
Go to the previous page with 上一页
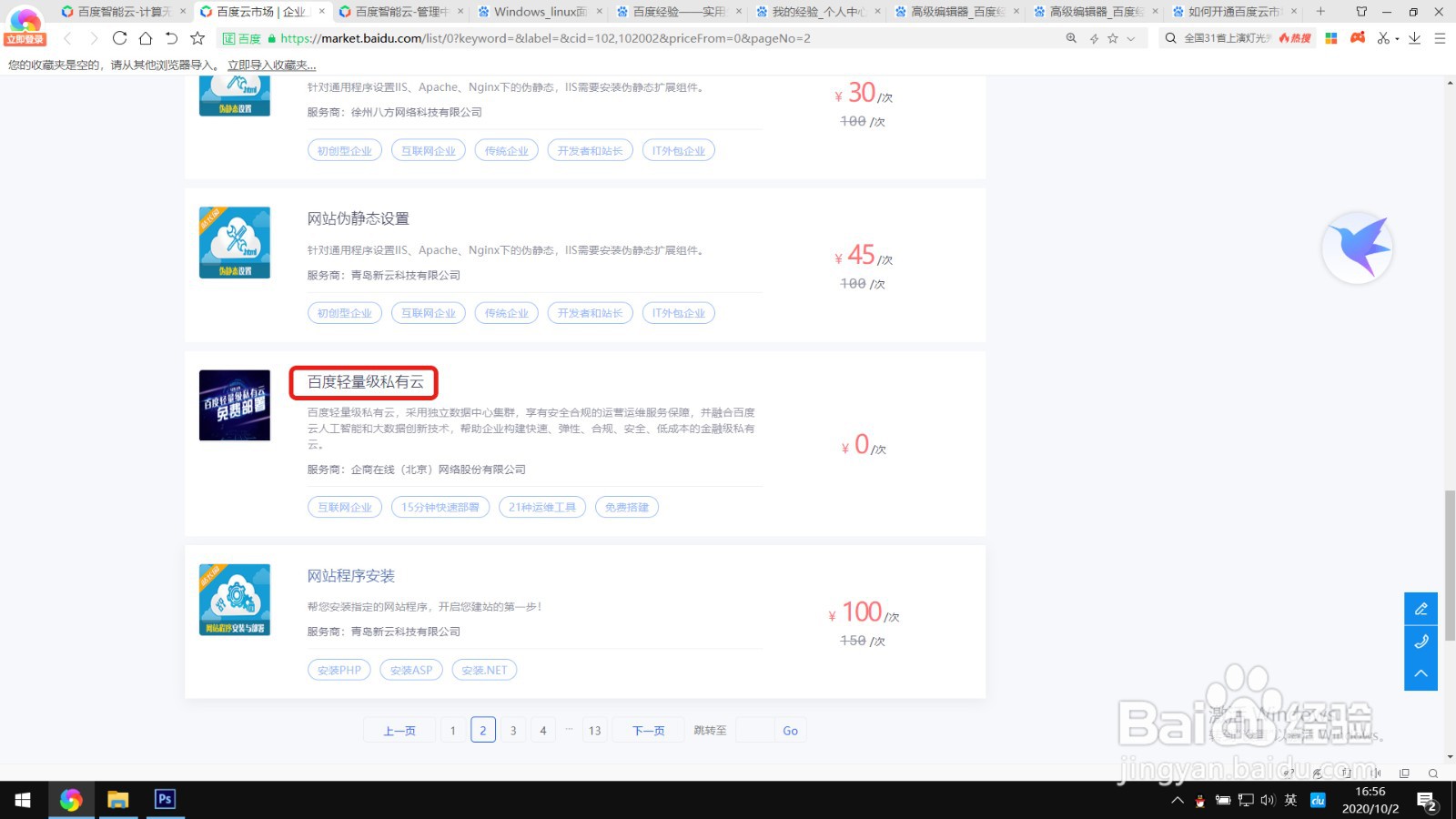click(x=399, y=730)
